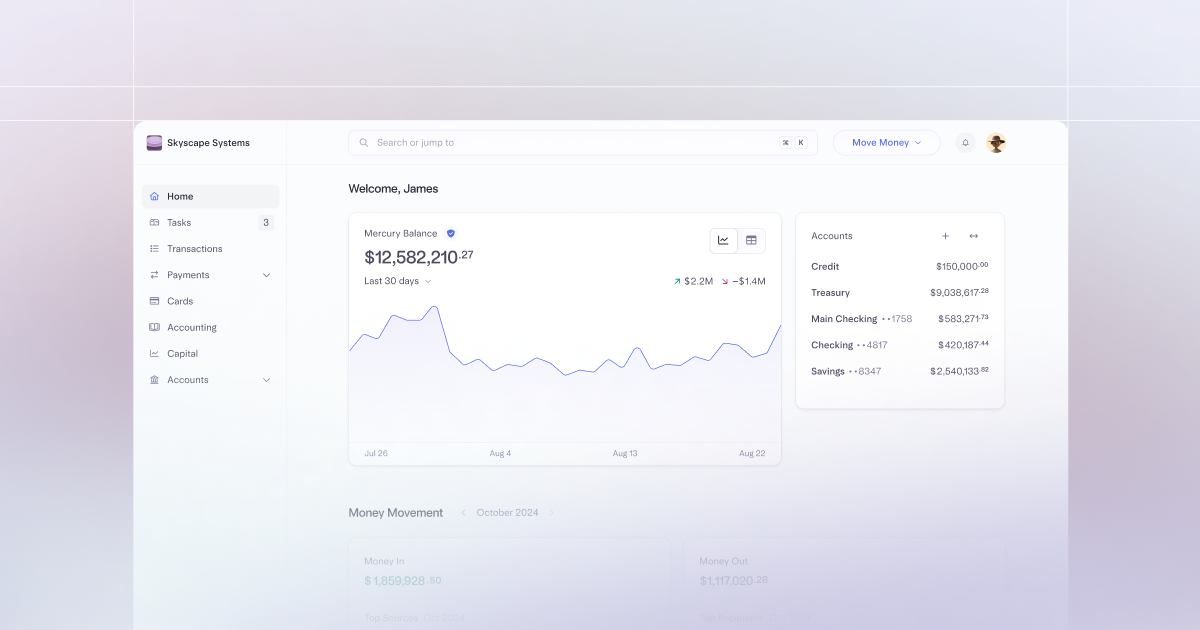The width and height of the screenshot is (1200, 630).
Task: Open the Credit account row
Action: pyautogui.click(x=900, y=266)
